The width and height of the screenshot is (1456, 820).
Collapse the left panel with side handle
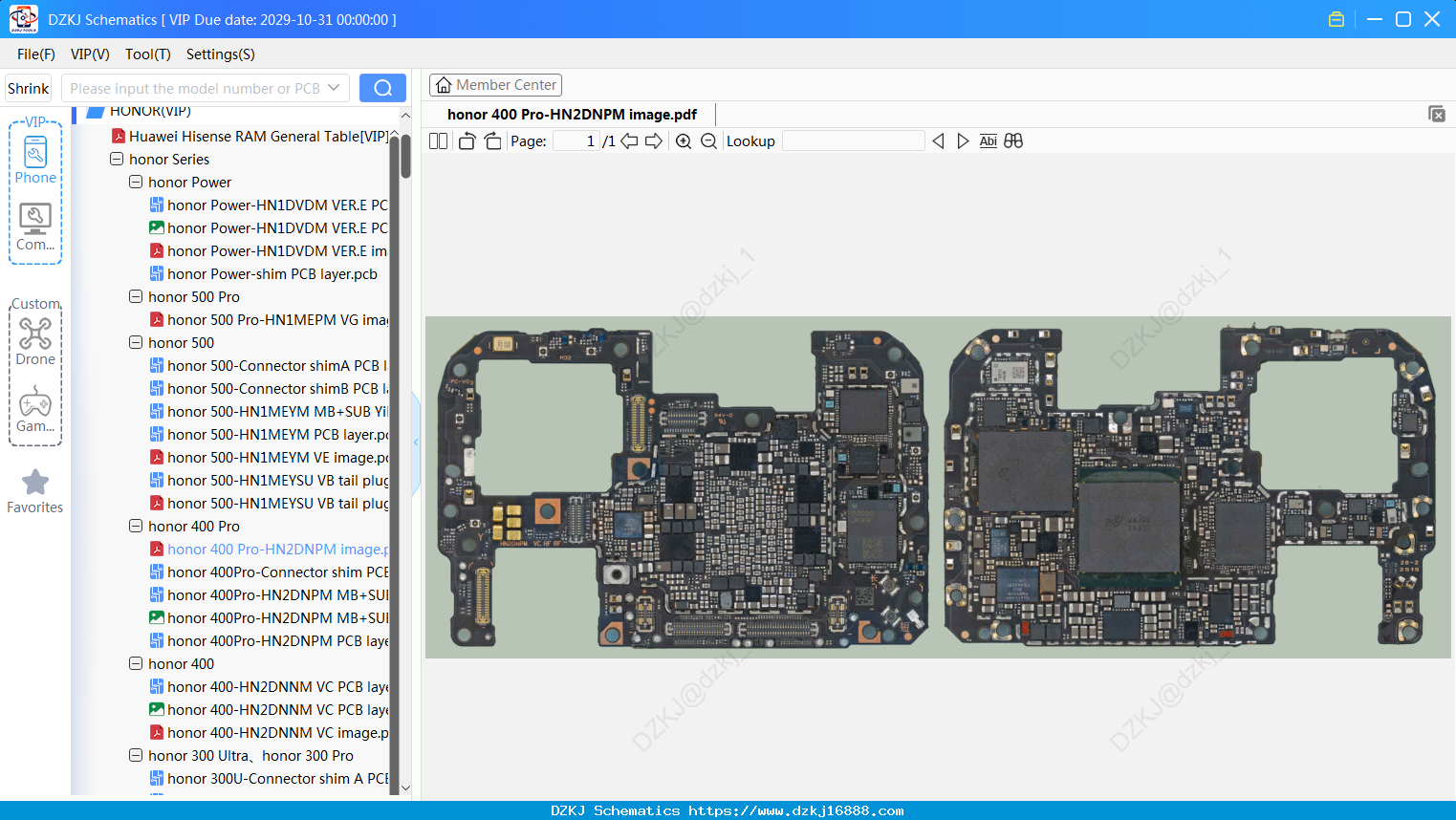[x=416, y=442]
